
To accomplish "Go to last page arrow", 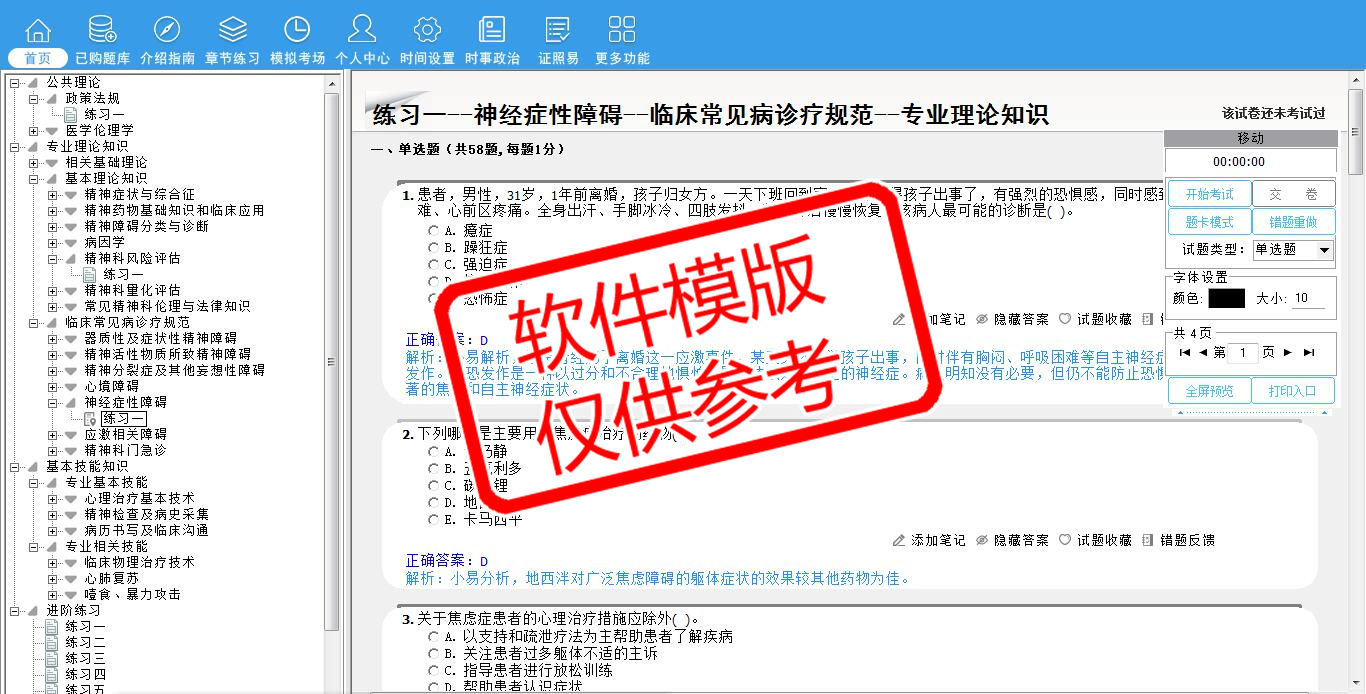I will coord(1309,352).
